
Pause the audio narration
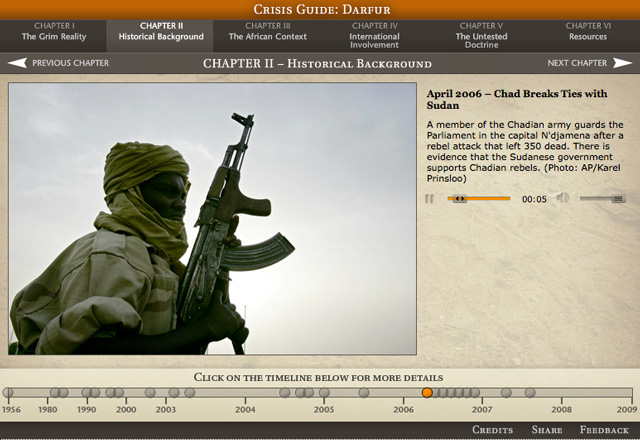(430, 199)
